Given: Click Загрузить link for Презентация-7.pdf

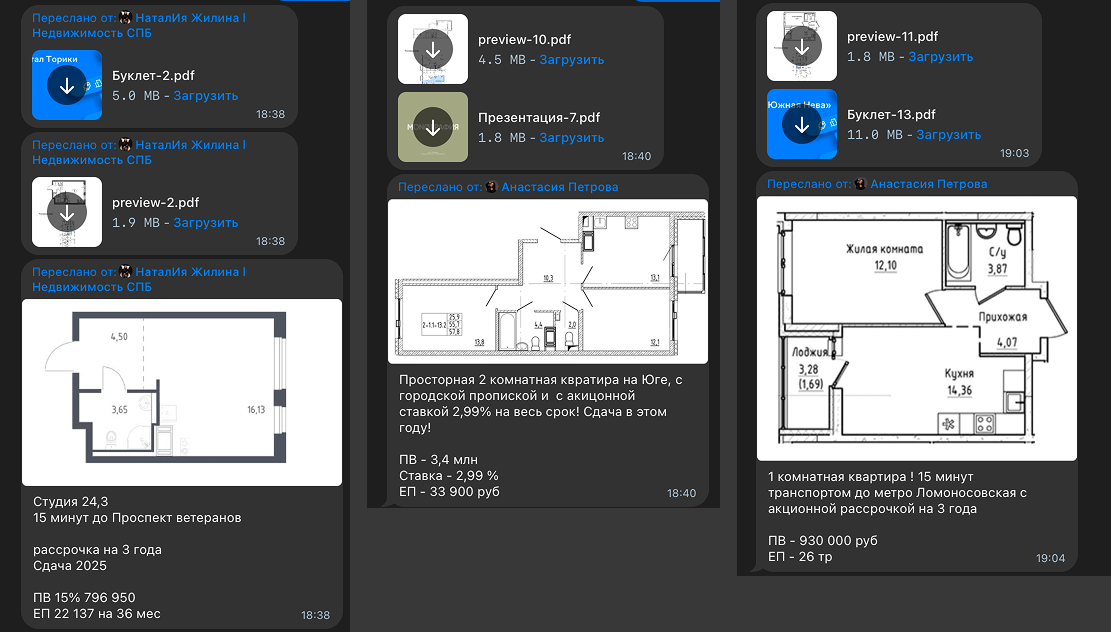Looking at the screenshot, I should (572, 137).
